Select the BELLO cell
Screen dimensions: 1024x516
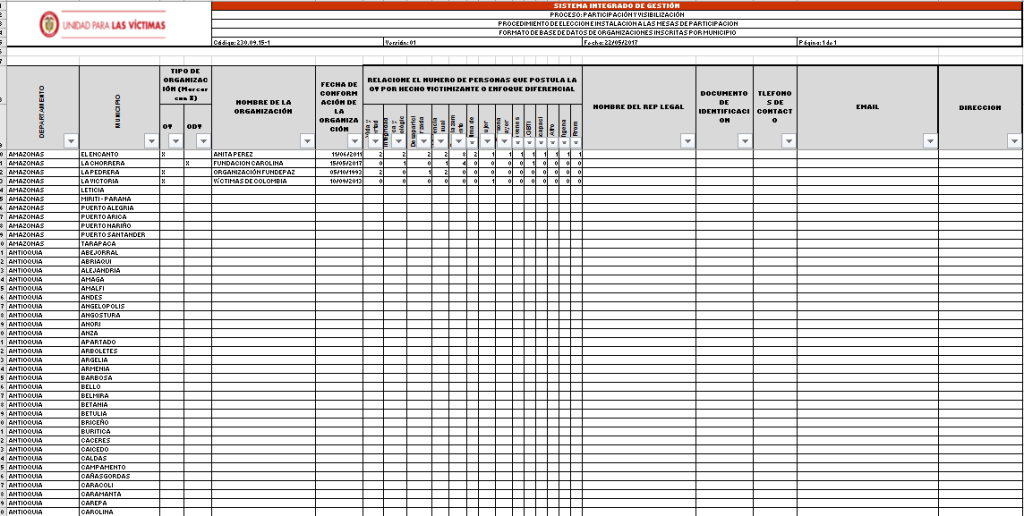pos(120,387)
